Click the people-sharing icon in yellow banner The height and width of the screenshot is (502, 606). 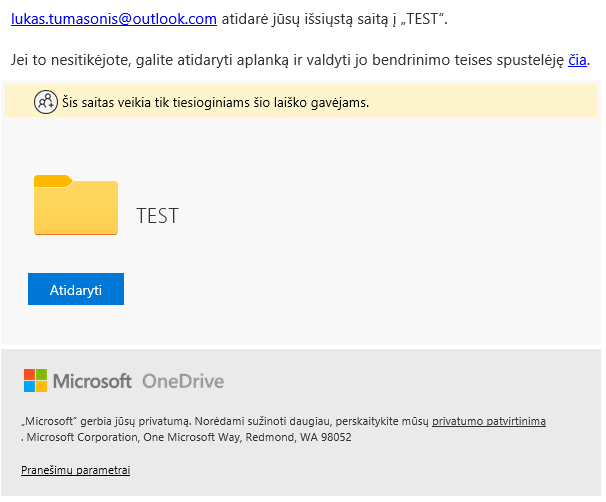point(45,102)
